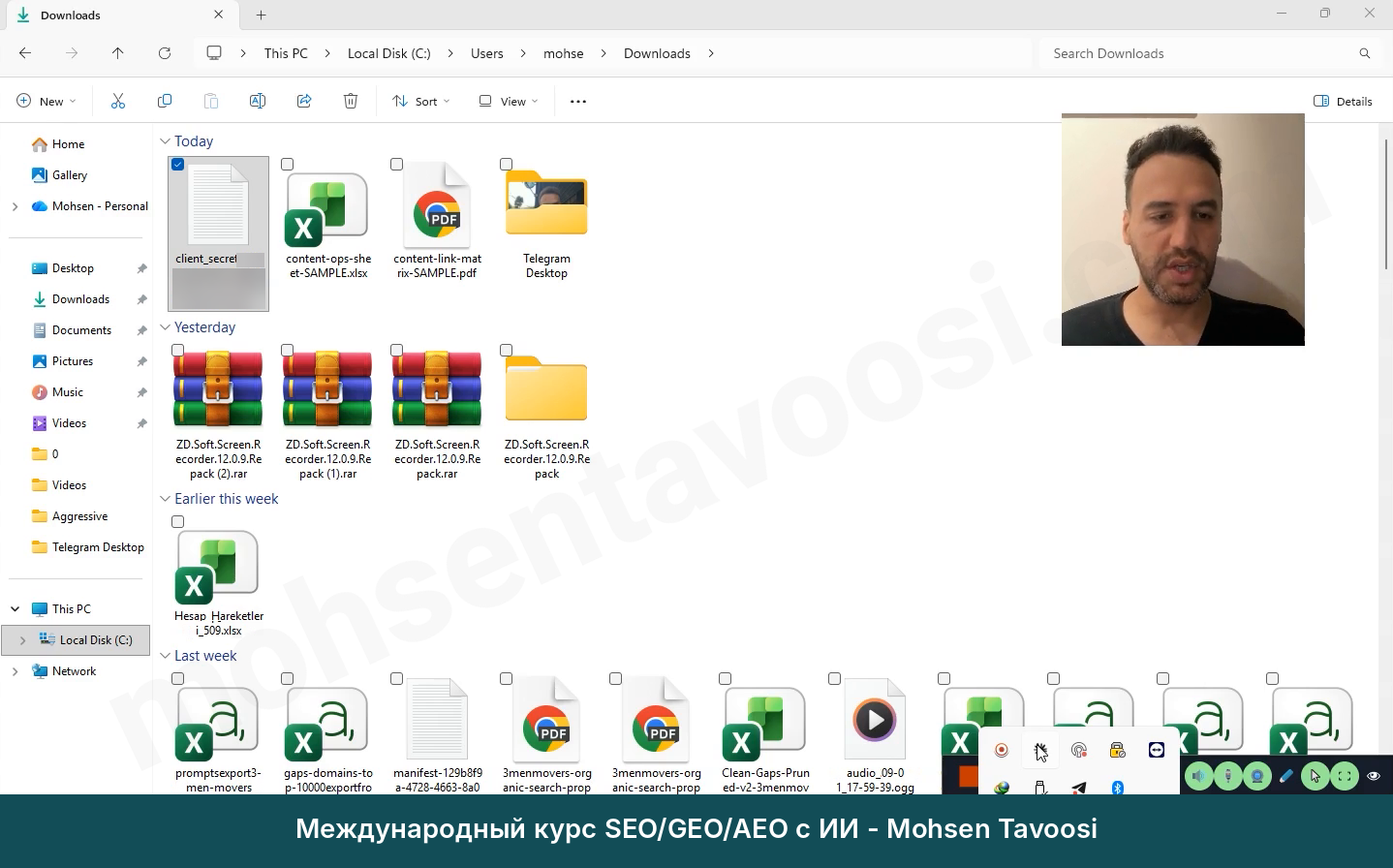
Task: Collapse the Yesterday group
Action: tap(165, 327)
